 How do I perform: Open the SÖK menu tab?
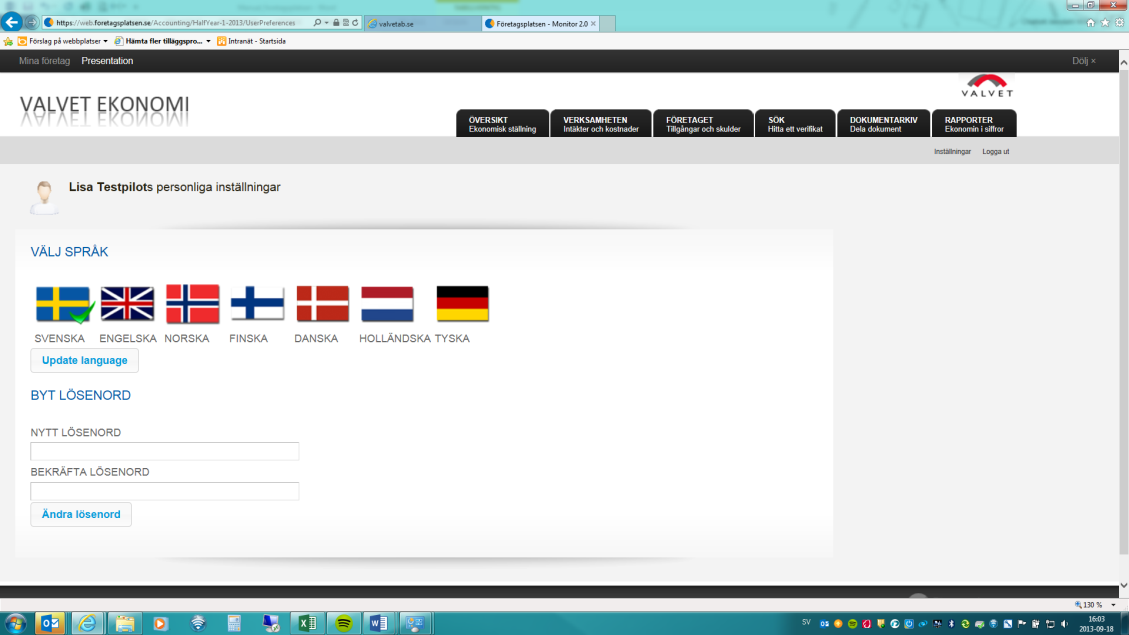[x=795, y=123]
